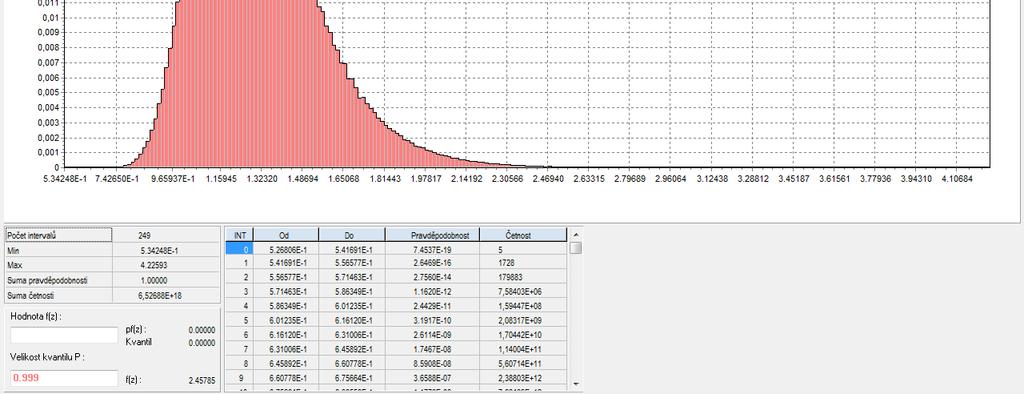Click the Od column header
The height and width of the screenshot is (394, 1024).
(285, 235)
